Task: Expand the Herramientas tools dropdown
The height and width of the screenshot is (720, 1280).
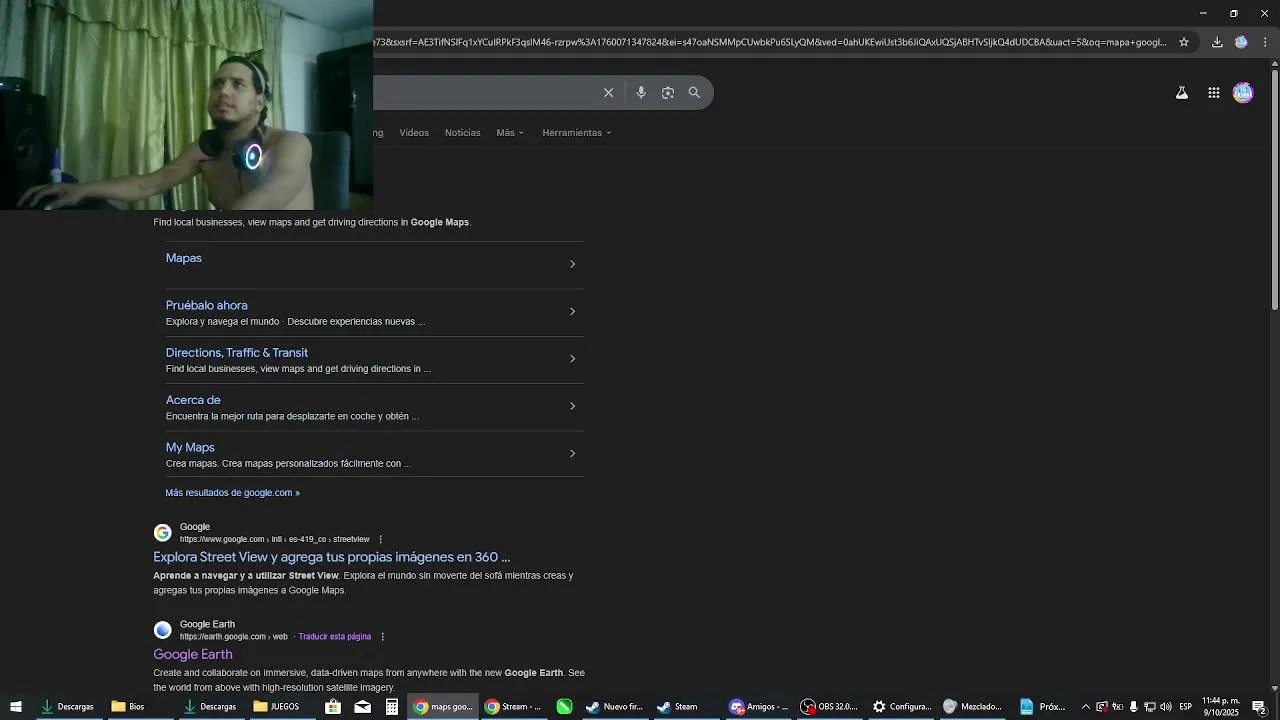Action: pyautogui.click(x=576, y=133)
